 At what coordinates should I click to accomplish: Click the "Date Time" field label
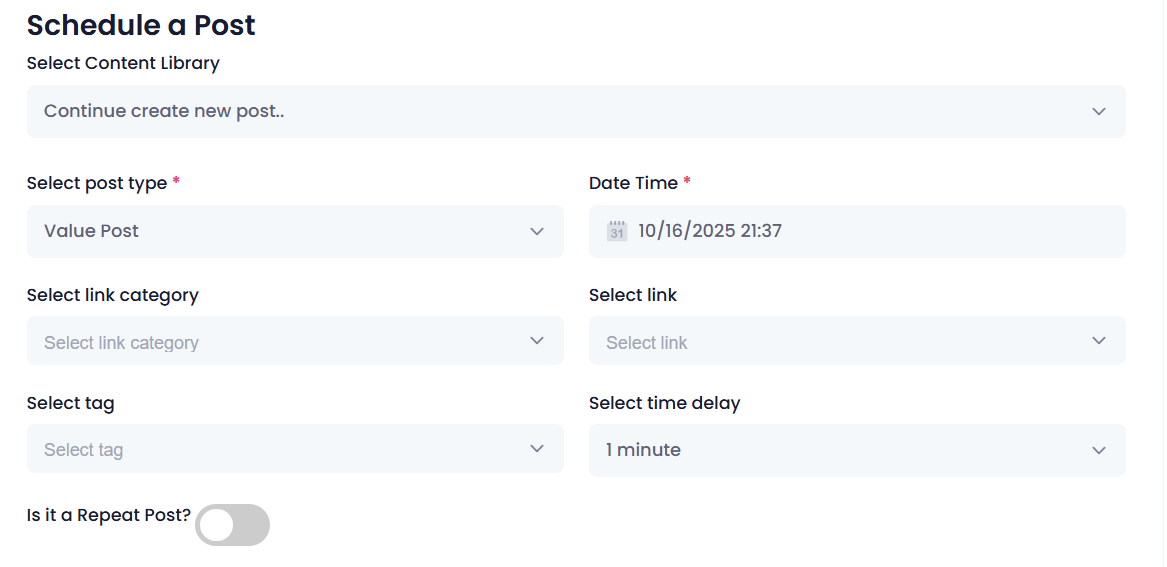633,183
